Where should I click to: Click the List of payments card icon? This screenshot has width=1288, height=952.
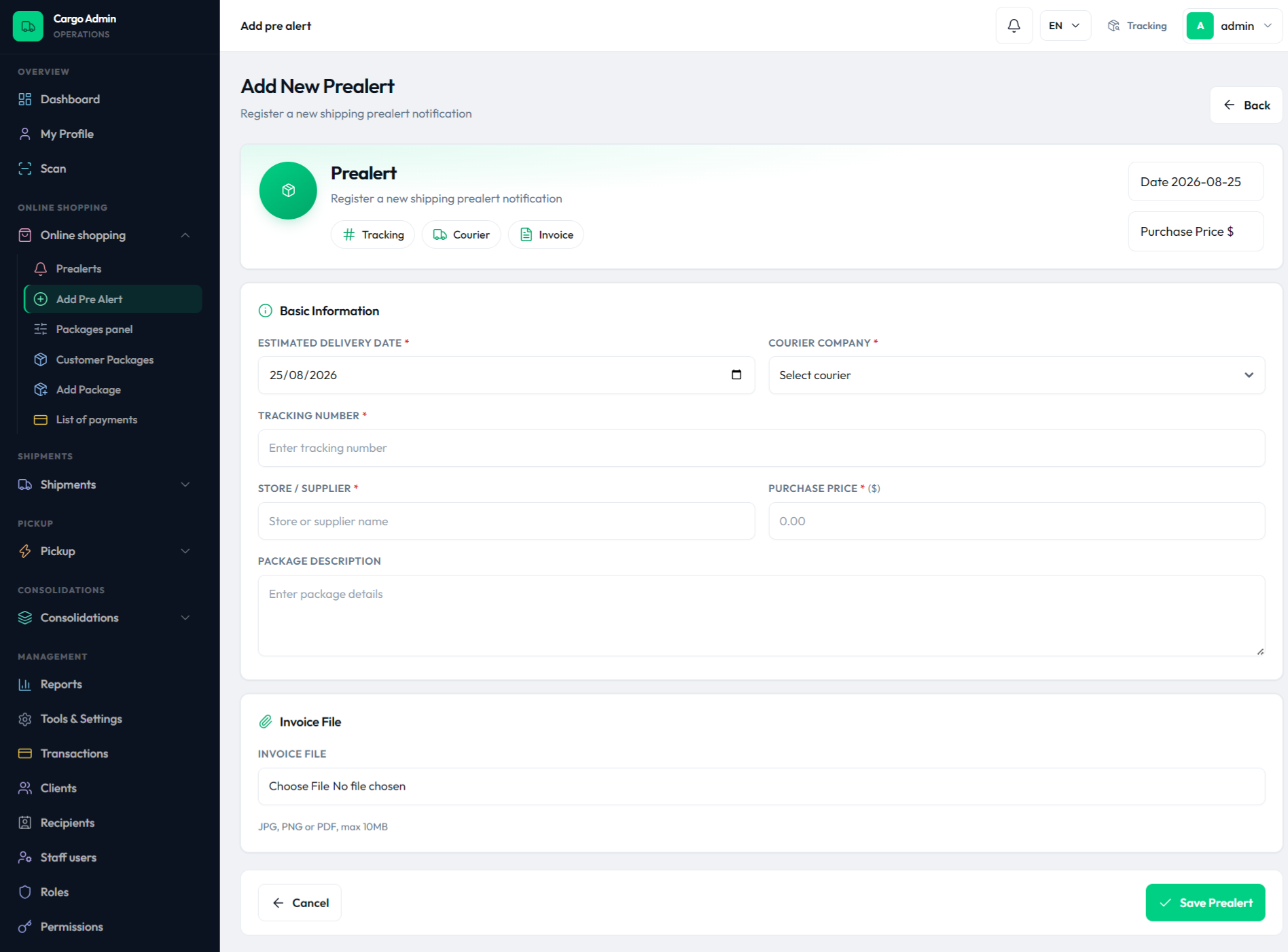pyautogui.click(x=41, y=420)
